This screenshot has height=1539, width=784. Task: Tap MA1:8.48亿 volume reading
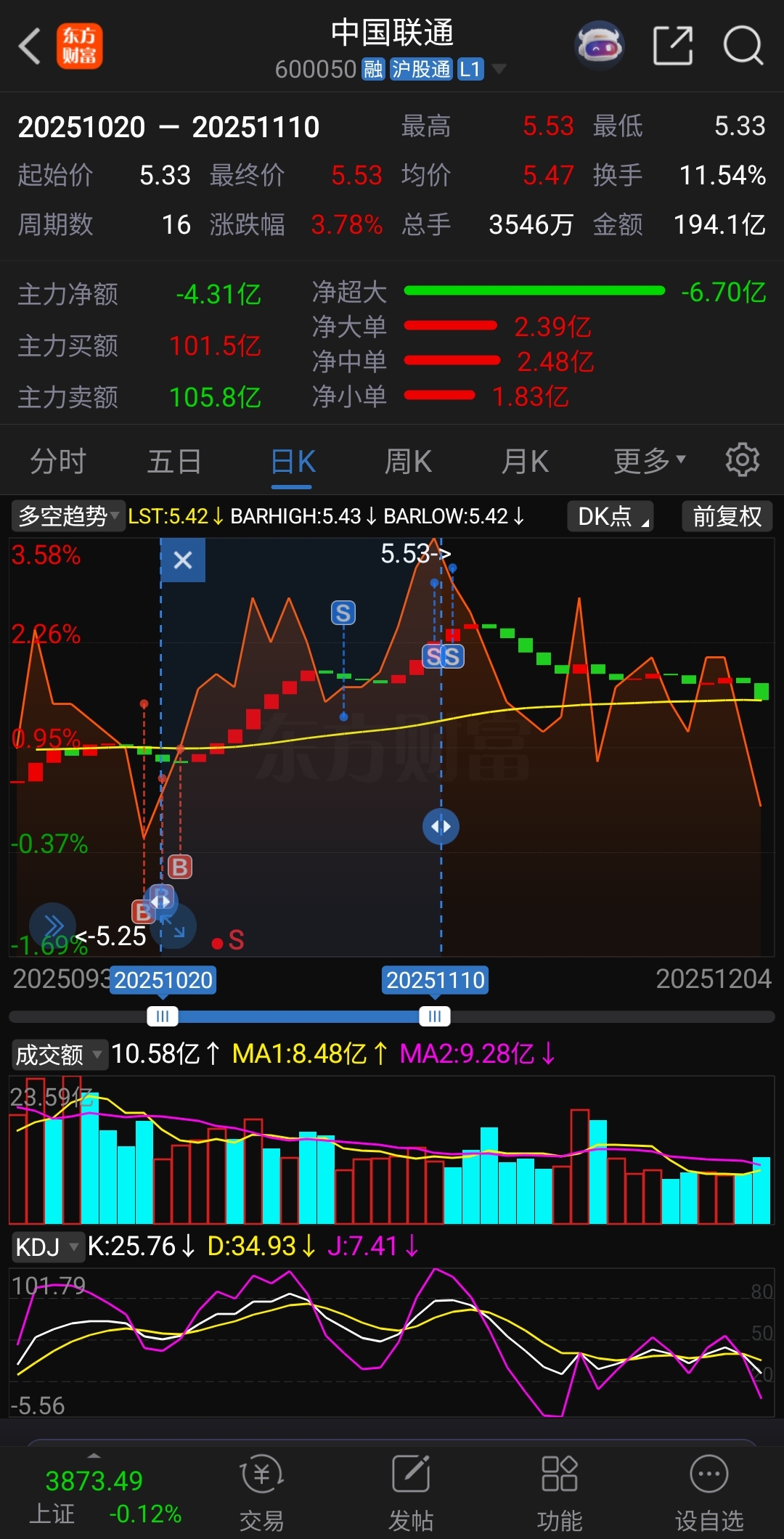[310, 1054]
